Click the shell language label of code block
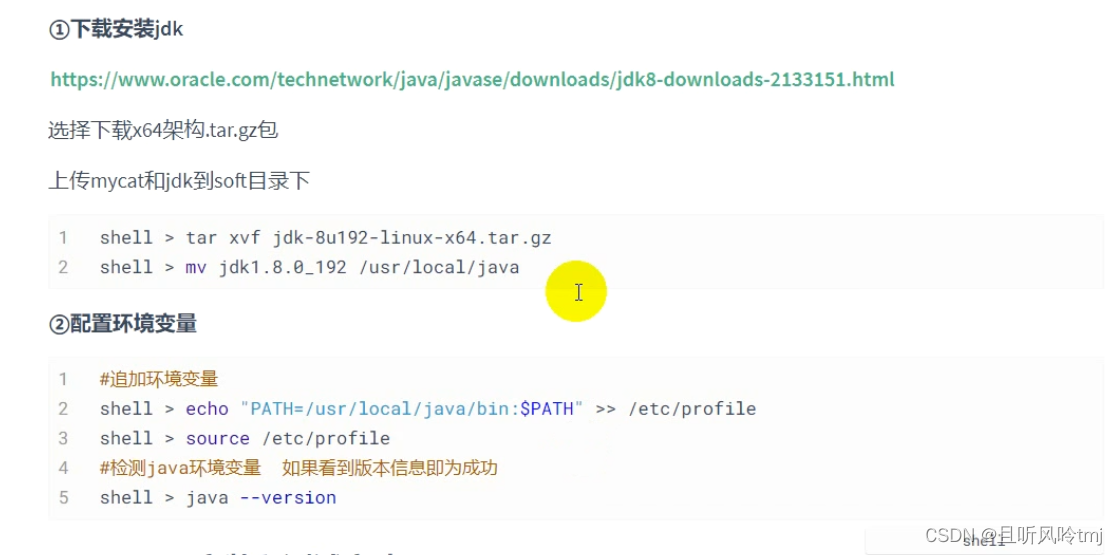 tap(984, 541)
